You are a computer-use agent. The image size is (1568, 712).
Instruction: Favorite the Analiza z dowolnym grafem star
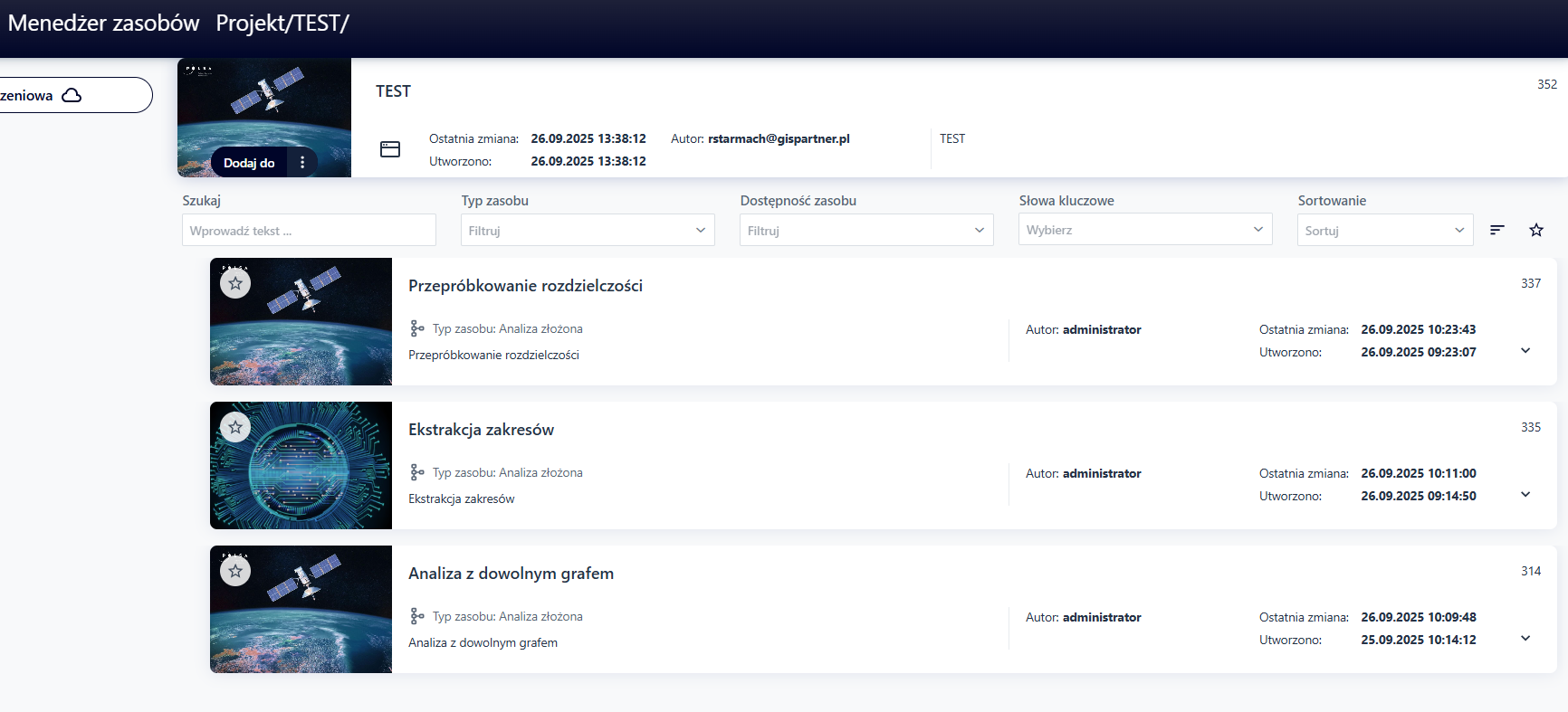click(235, 571)
